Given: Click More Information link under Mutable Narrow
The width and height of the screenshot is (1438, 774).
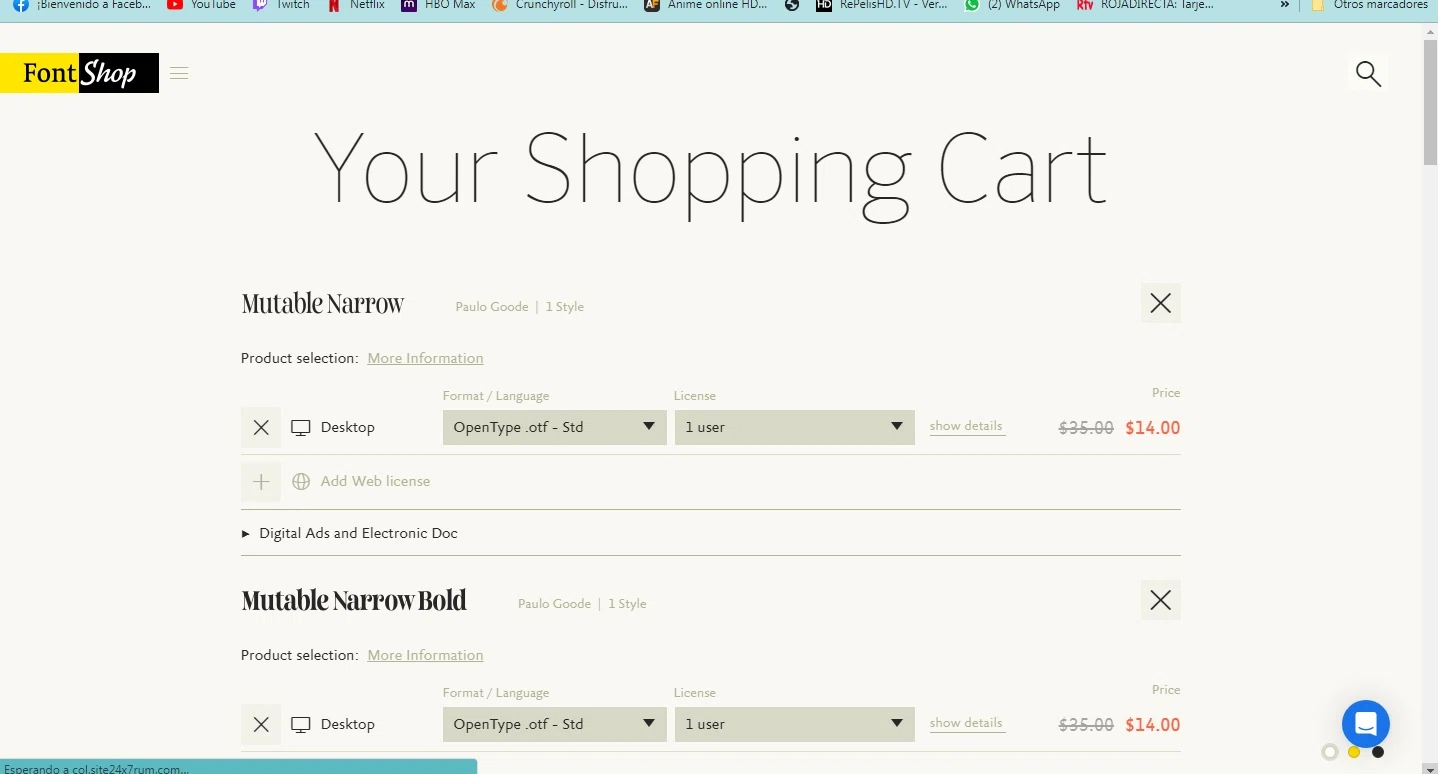Looking at the screenshot, I should coord(425,358).
